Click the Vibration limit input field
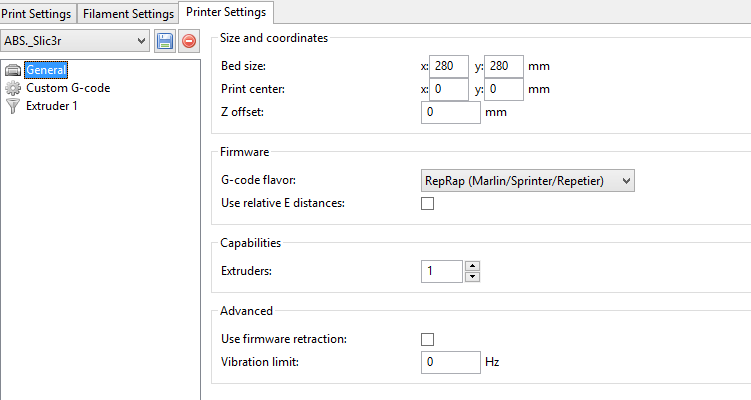The image size is (751, 400). [x=451, y=362]
